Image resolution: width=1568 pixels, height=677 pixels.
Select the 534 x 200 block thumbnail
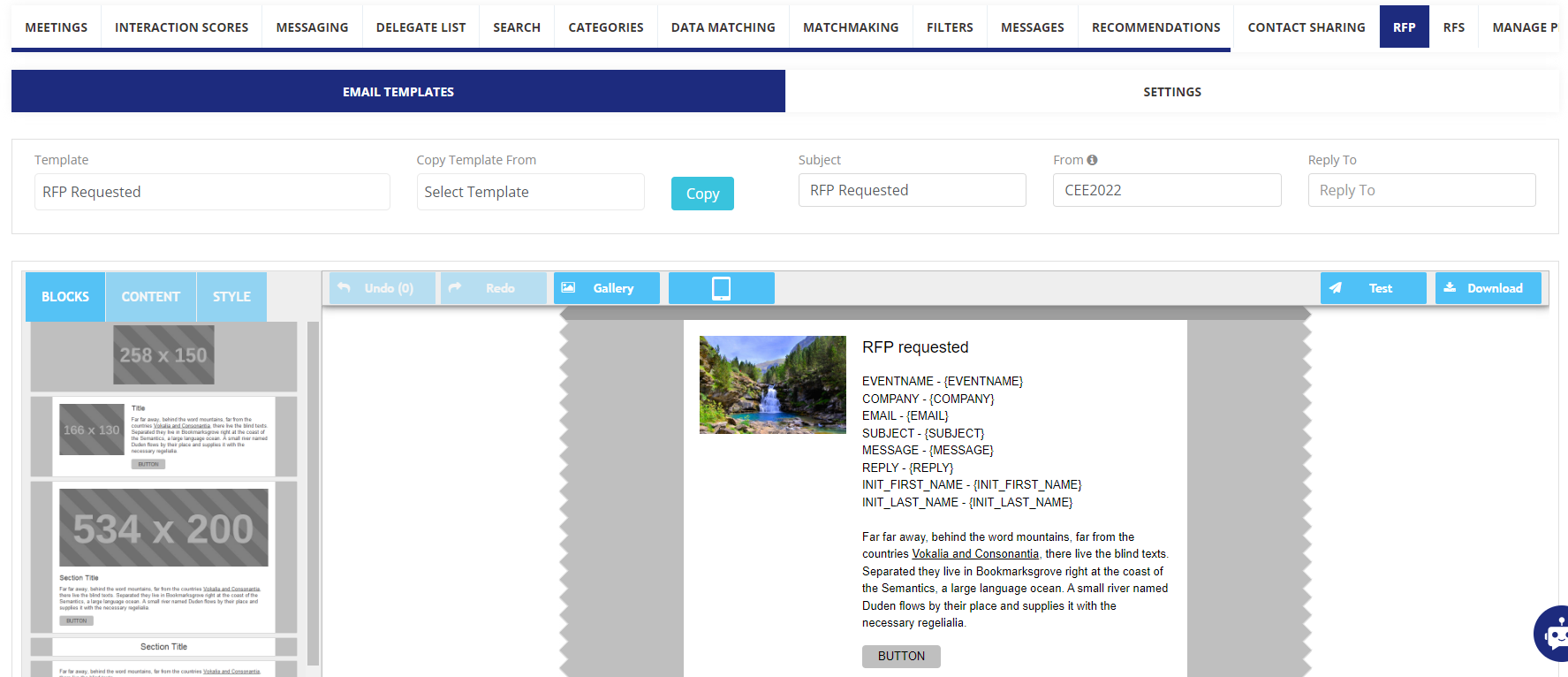pos(163,528)
